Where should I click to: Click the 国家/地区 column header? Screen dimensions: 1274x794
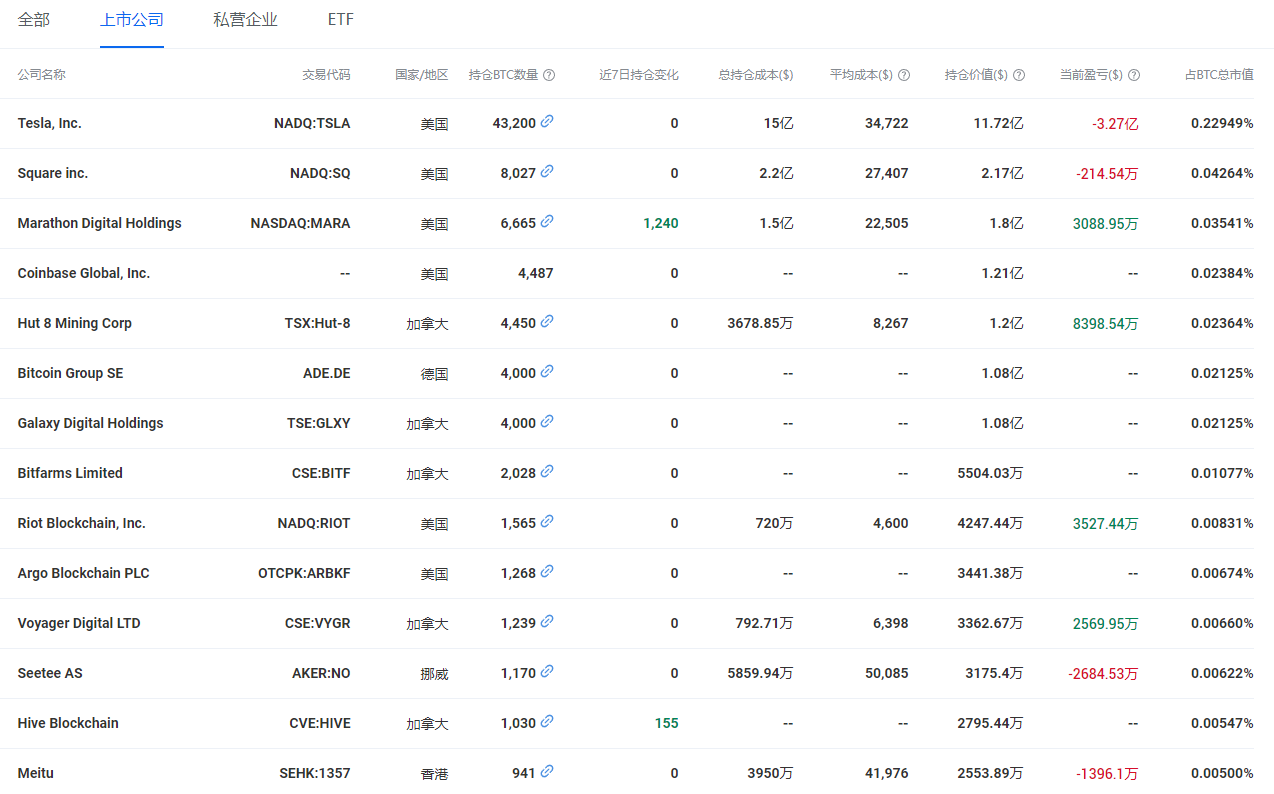422,75
